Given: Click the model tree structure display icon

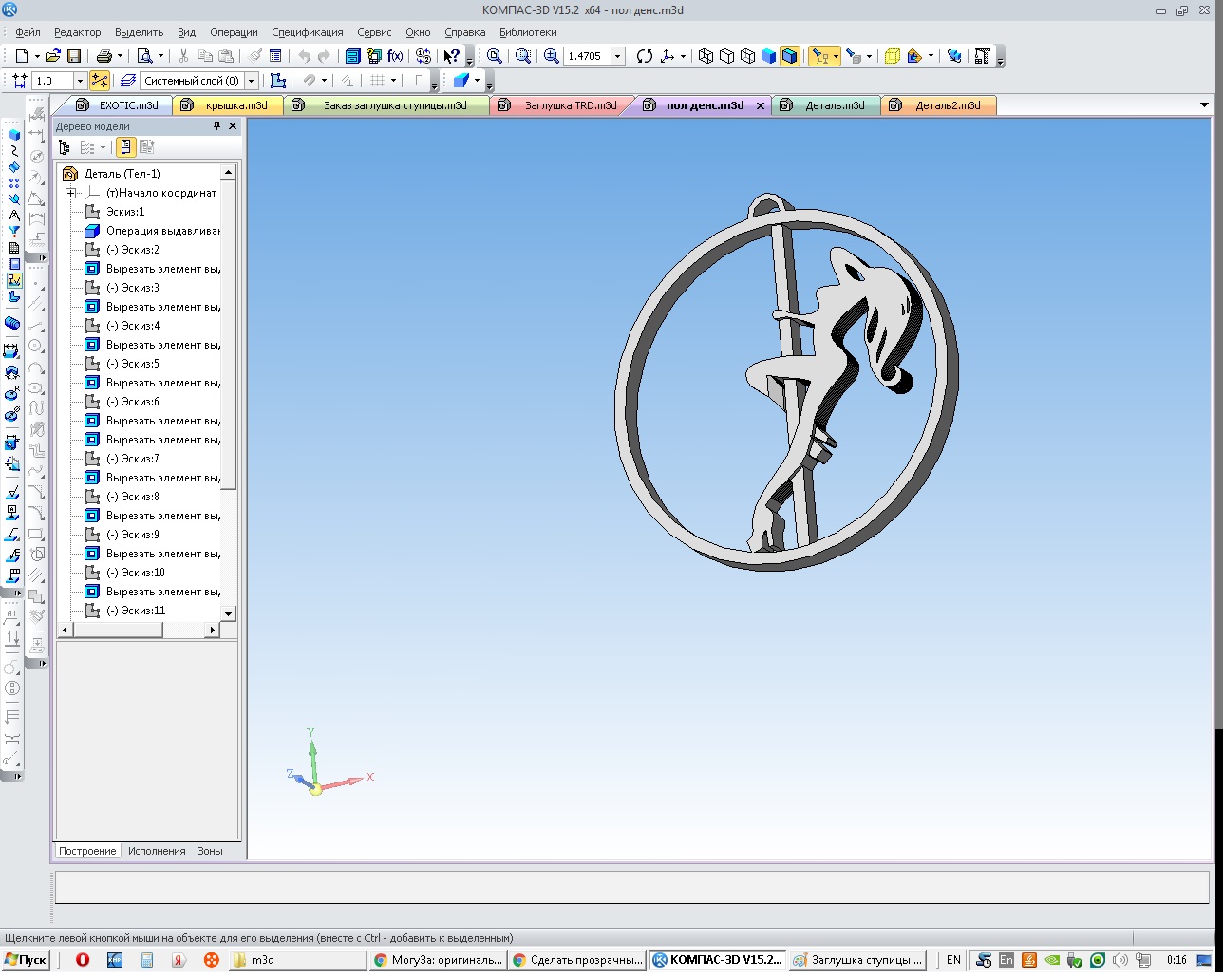Looking at the screenshot, I should pyautogui.click(x=65, y=147).
